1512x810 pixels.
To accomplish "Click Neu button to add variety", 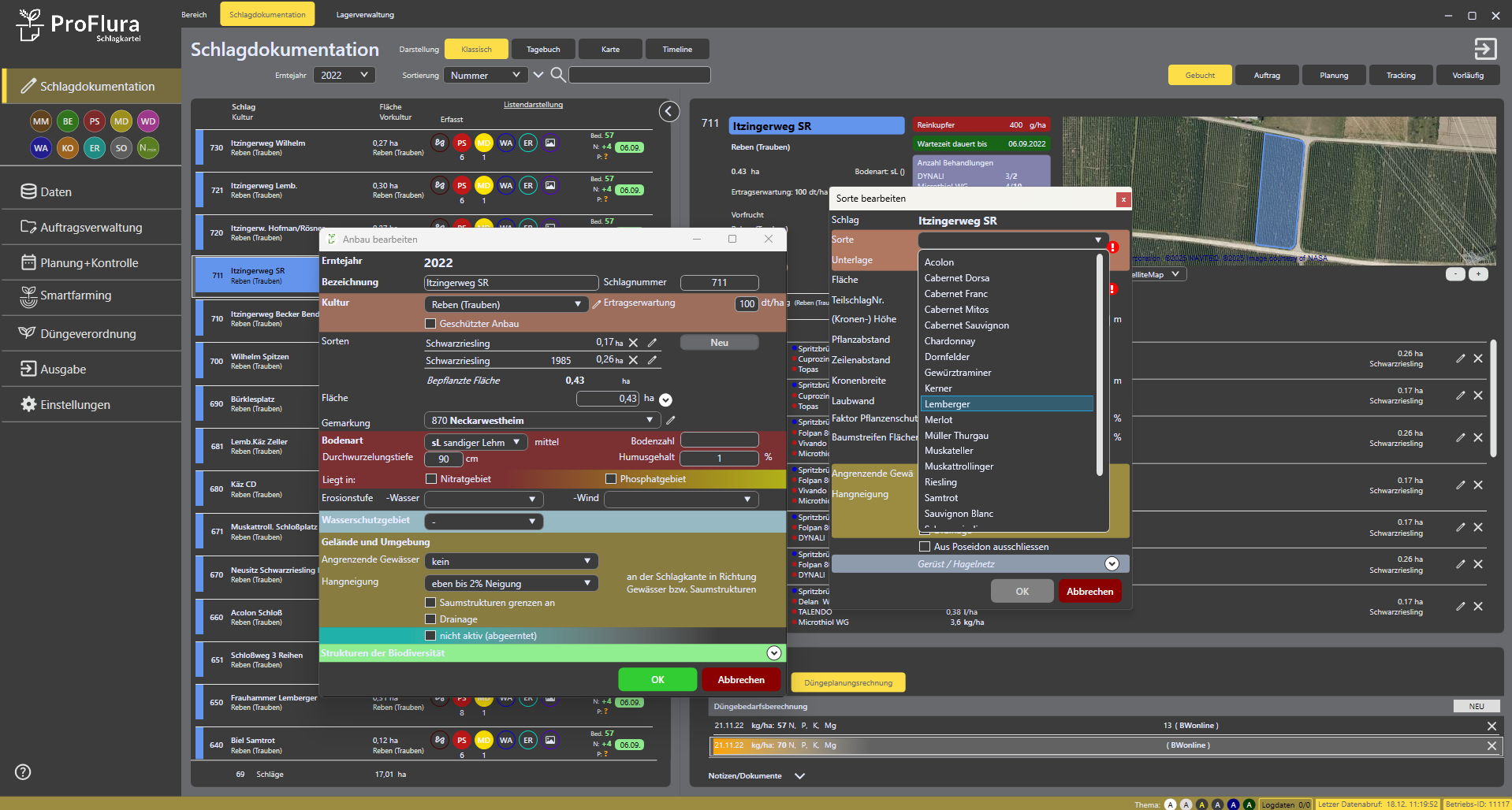I will click(x=719, y=343).
